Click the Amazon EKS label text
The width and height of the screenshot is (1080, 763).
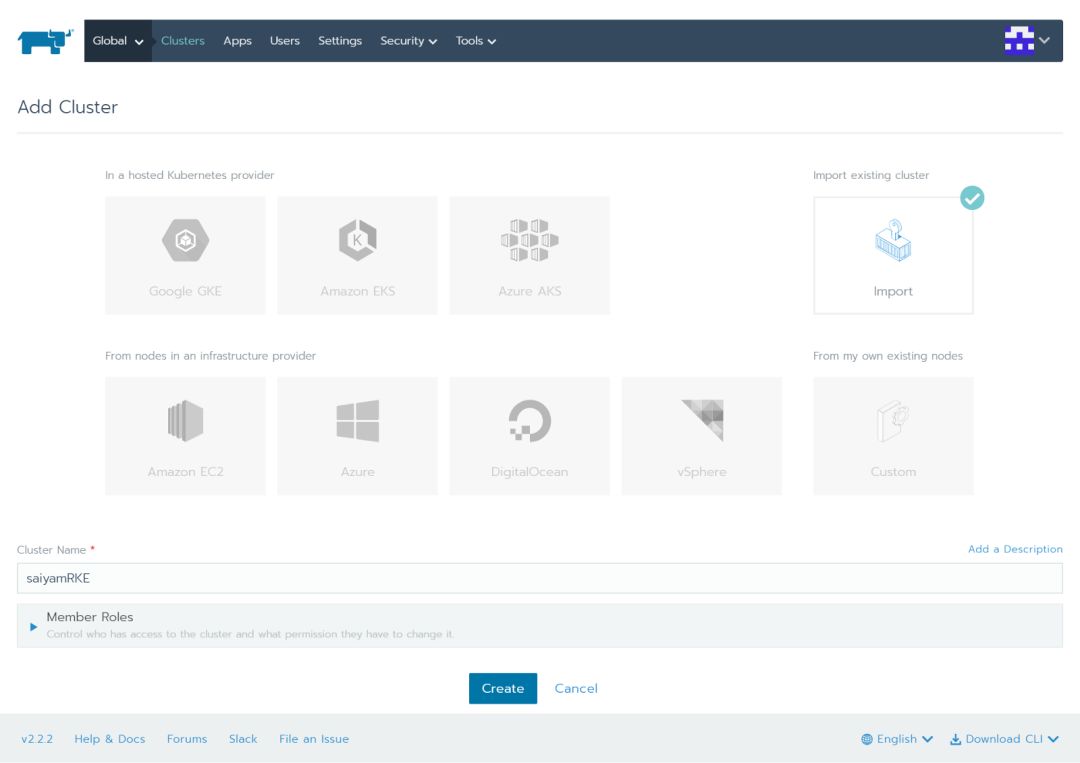coord(357,291)
